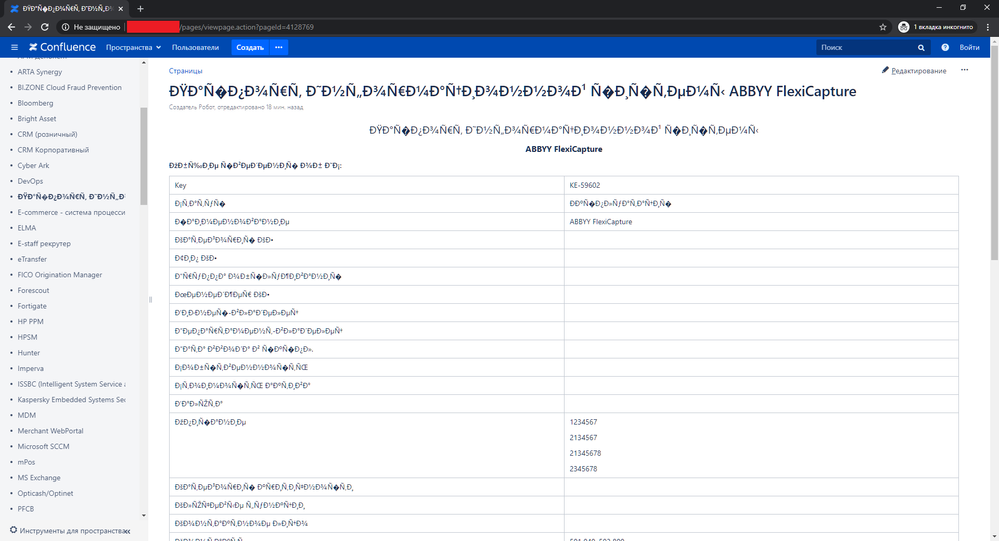Viewport: 999px width, 541px height.
Task: Open Opticash/Optinet sidebar page
Action: coord(45,493)
